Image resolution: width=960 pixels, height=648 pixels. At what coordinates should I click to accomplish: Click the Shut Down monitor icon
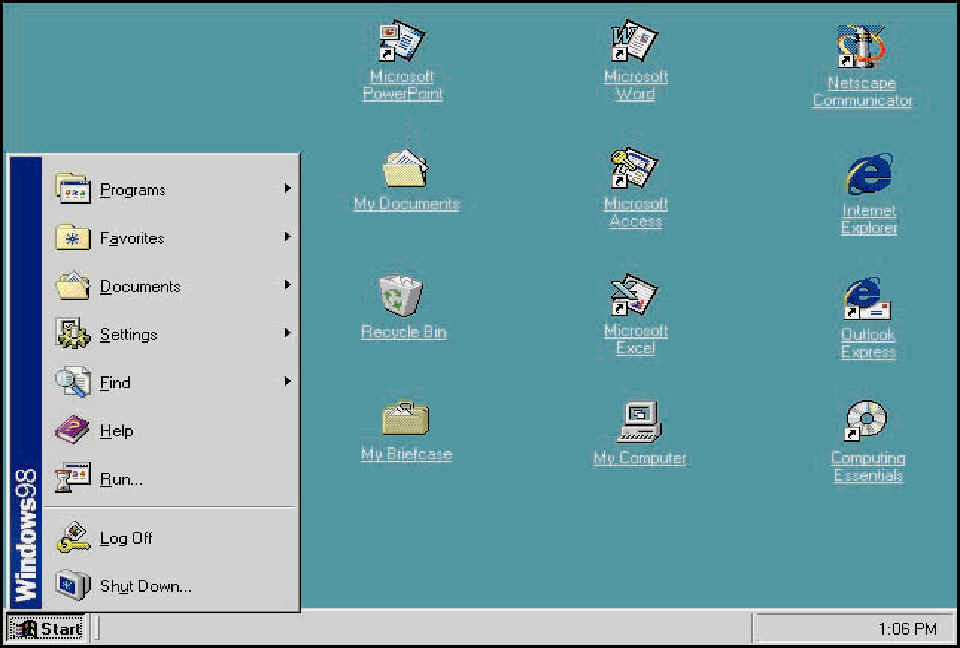73,586
